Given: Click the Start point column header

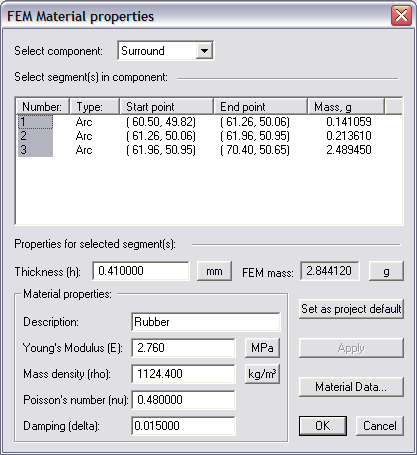Looking at the screenshot, I should click(x=166, y=107).
